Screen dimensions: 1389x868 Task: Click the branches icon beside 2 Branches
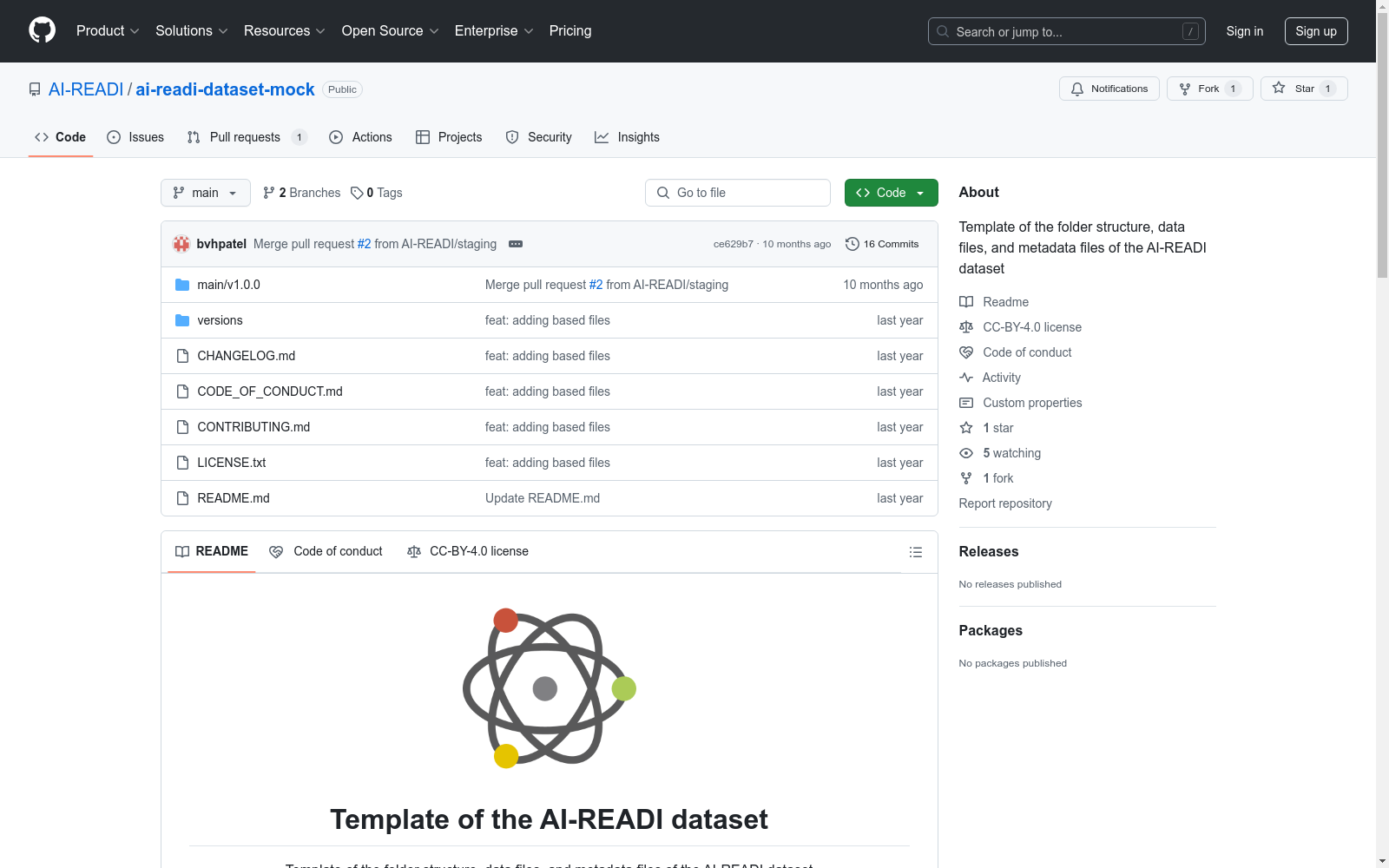(269, 193)
